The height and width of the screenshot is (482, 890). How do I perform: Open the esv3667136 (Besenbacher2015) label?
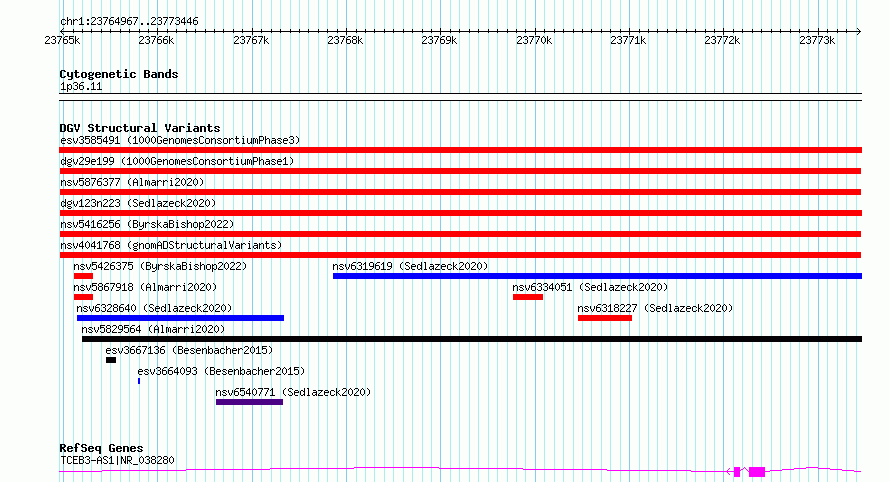pos(189,350)
